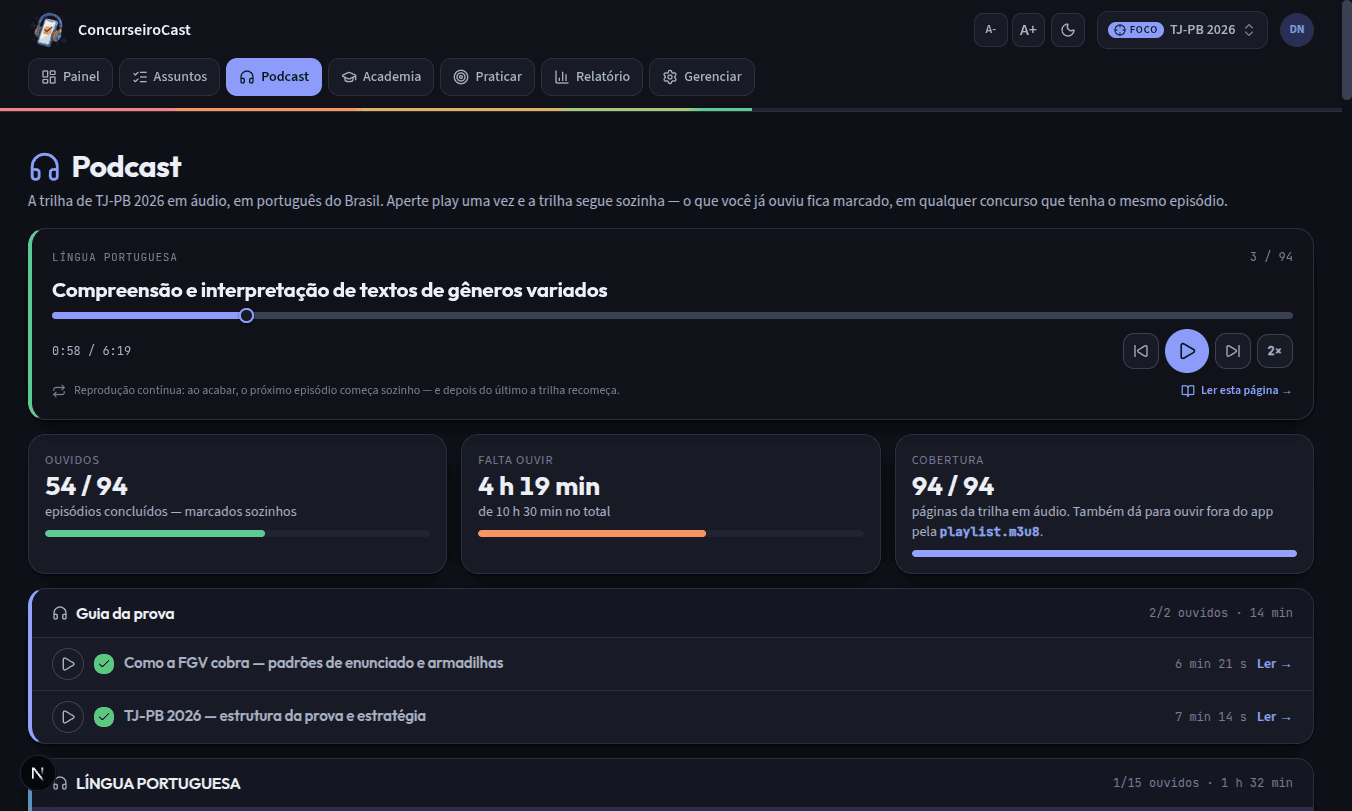The width and height of the screenshot is (1352, 811).
Task: Switch to the Academia tab
Action: point(381,77)
